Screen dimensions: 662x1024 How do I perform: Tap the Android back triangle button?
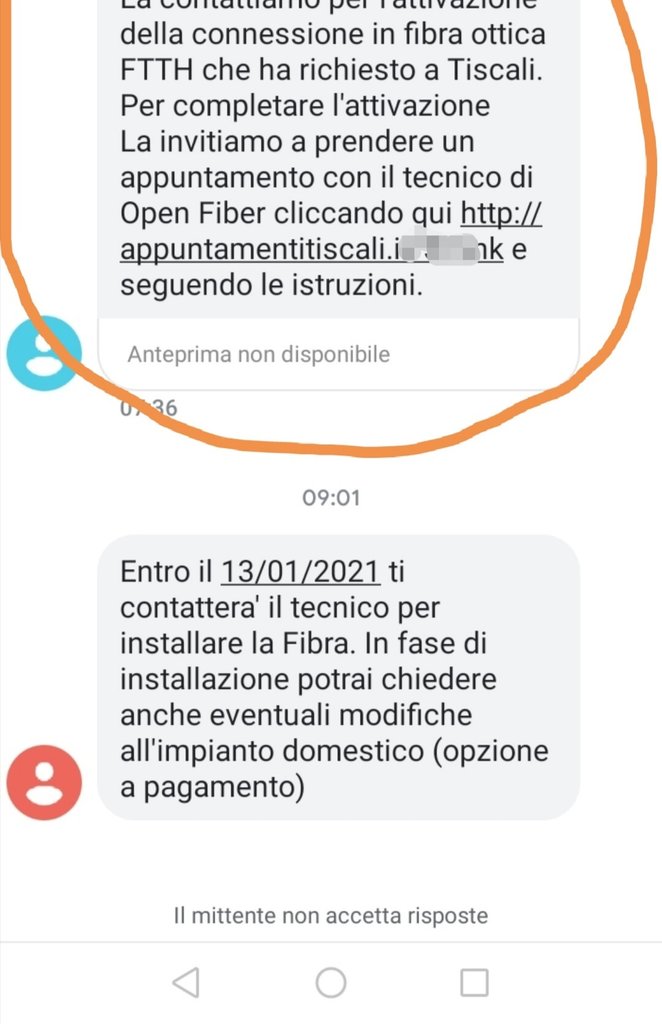coord(186,982)
